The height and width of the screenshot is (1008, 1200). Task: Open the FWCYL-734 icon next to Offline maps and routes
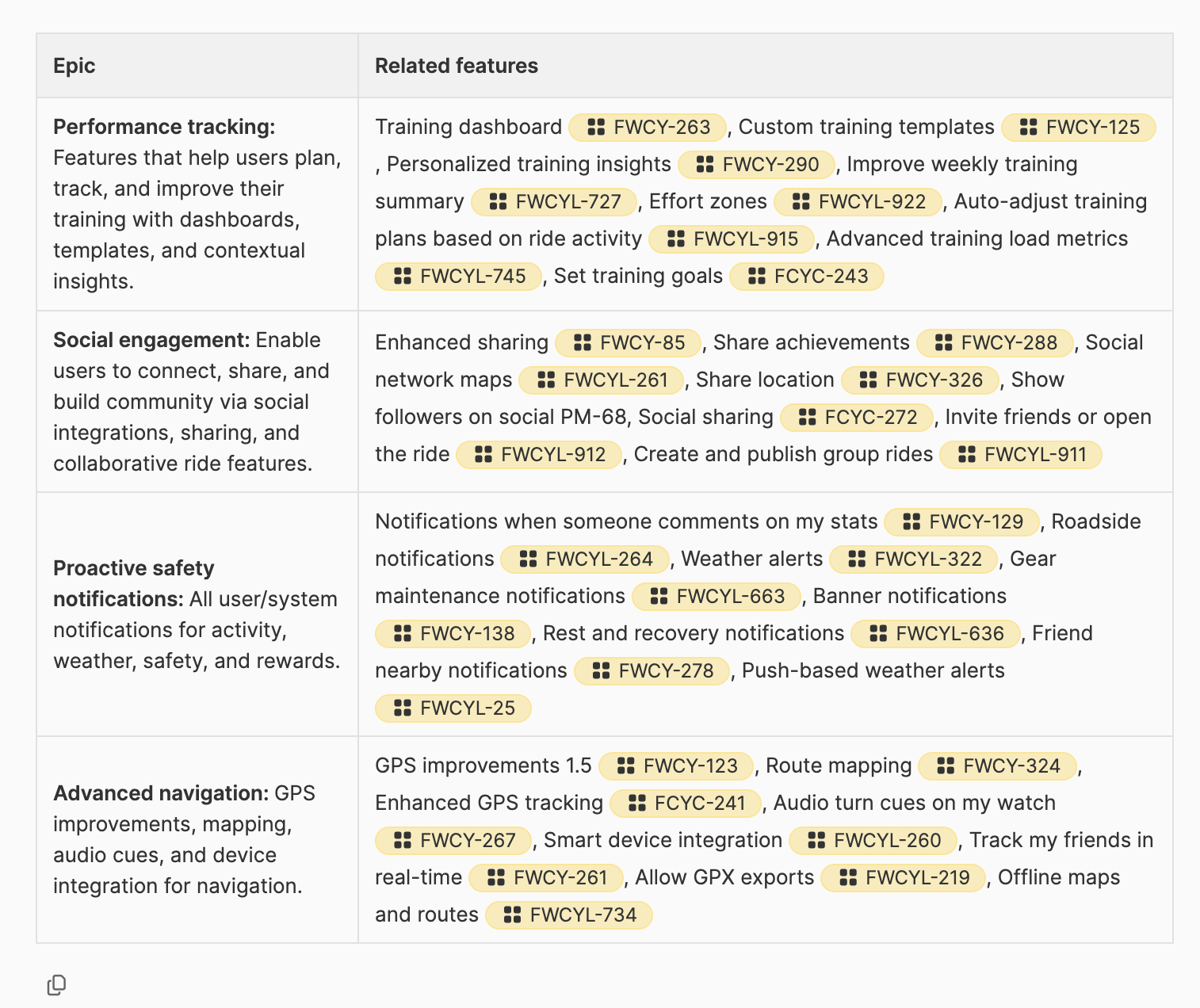click(x=511, y=914)
